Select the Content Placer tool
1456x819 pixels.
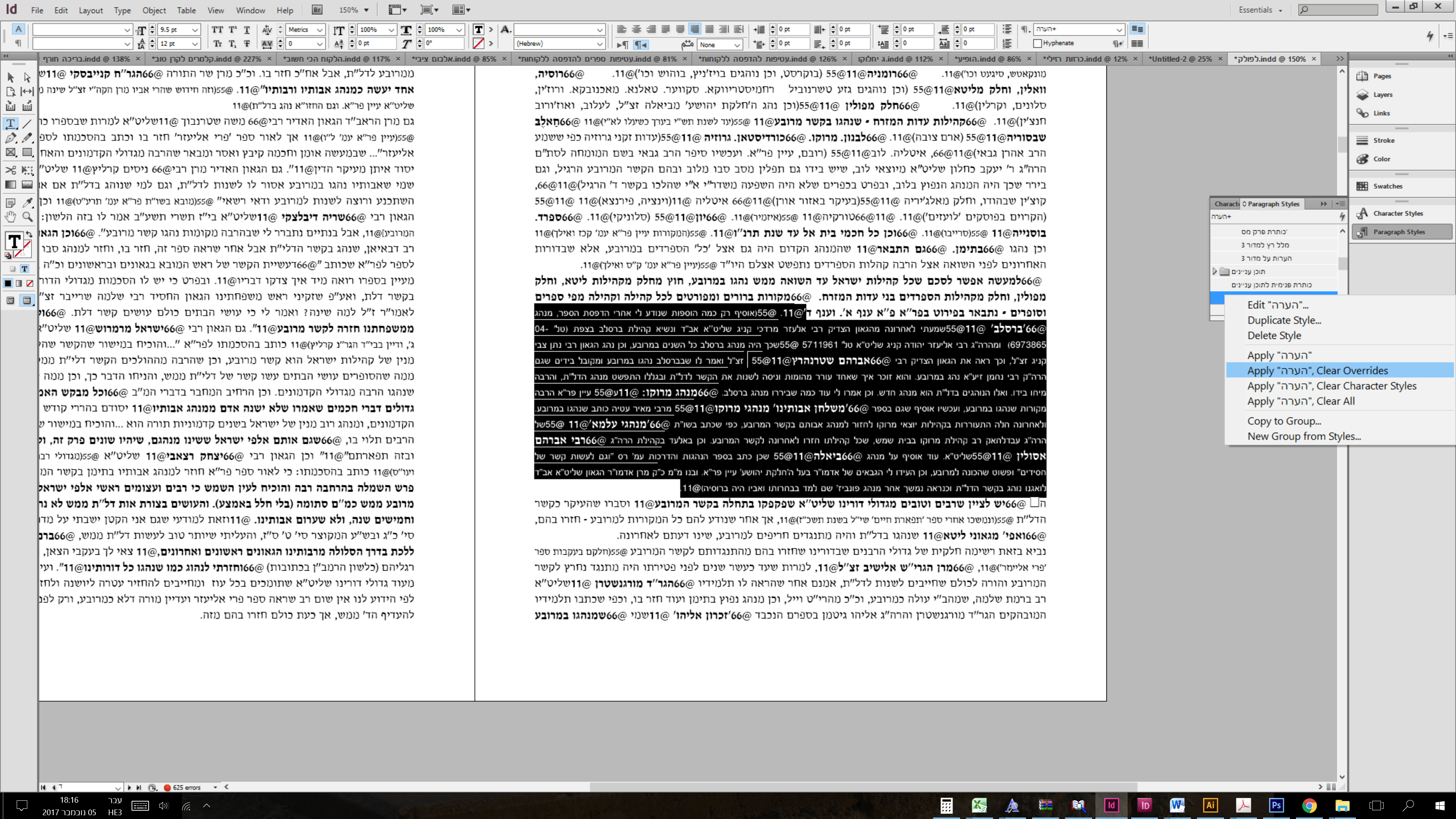tap(27, 106)
